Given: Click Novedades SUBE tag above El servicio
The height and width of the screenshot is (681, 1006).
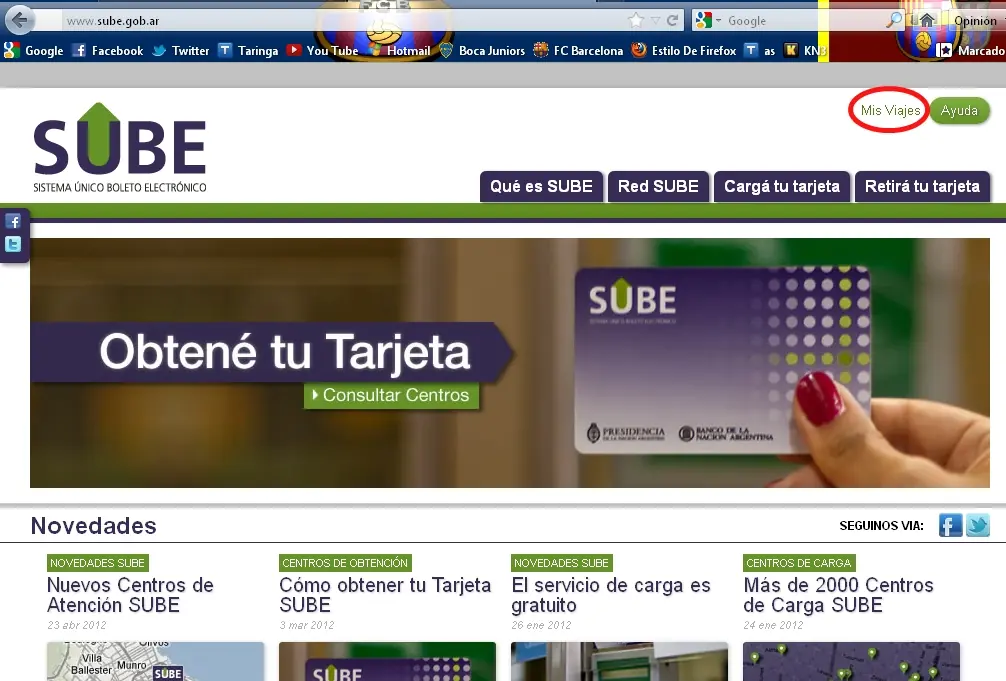Looking at the screenshot, I should 561,563.
